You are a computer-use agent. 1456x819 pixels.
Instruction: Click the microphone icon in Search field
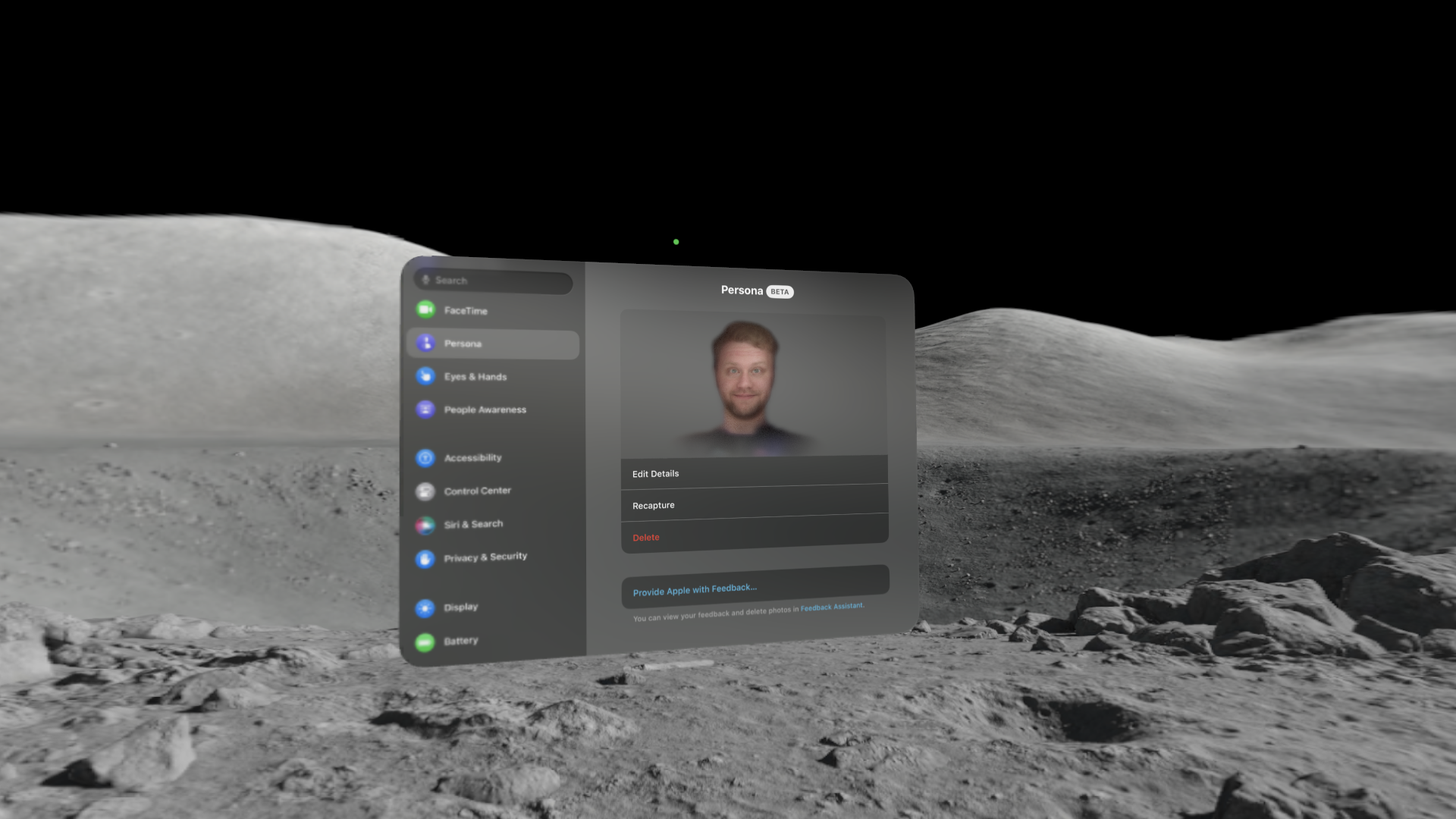tap(425, 280)
